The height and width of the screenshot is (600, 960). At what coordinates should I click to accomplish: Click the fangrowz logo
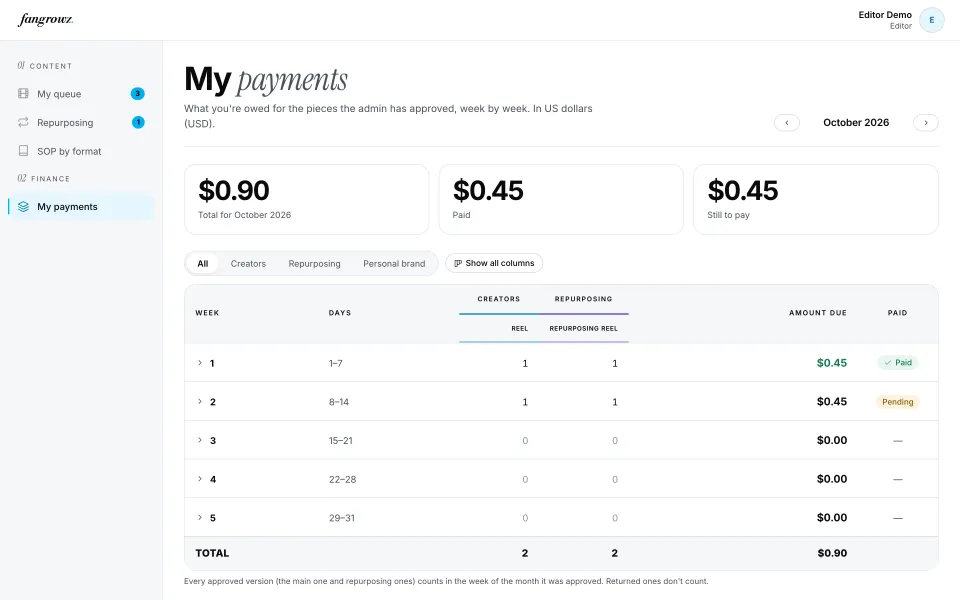[x=45, y=20]
